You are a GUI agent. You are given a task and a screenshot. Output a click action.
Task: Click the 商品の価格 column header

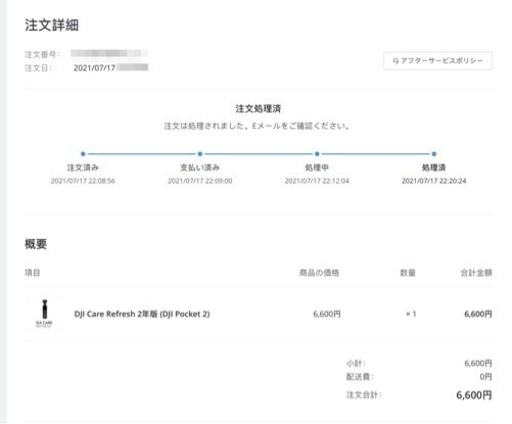pyautogui.click(x=319, y=273)
